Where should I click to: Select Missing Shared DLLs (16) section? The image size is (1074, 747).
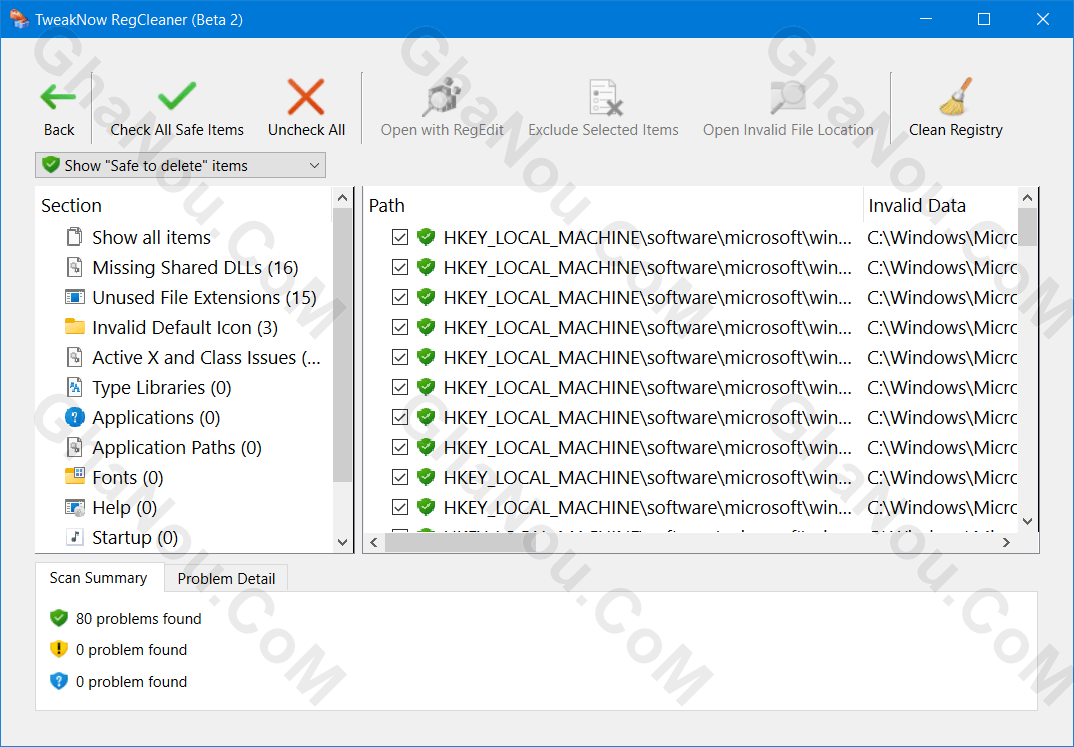click(195, 268)
